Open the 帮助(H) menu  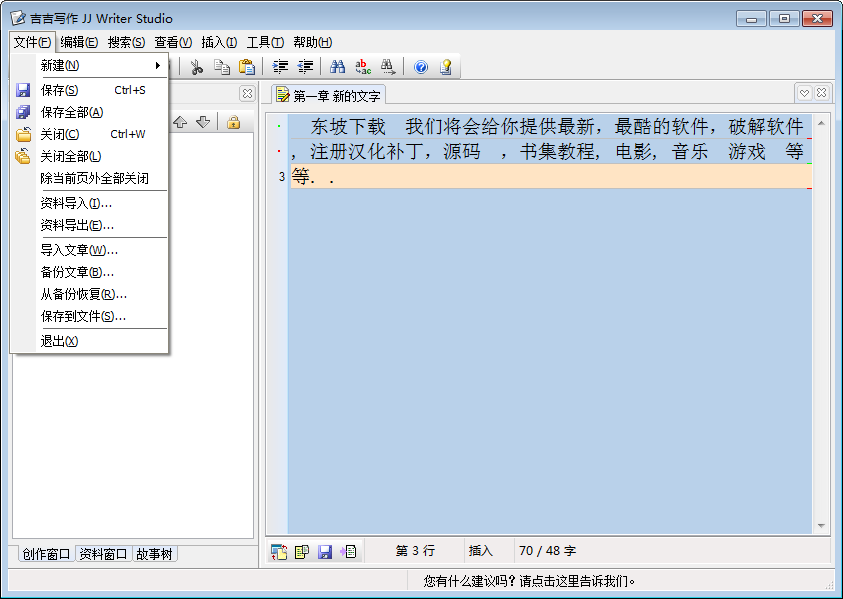pos(312,42)
